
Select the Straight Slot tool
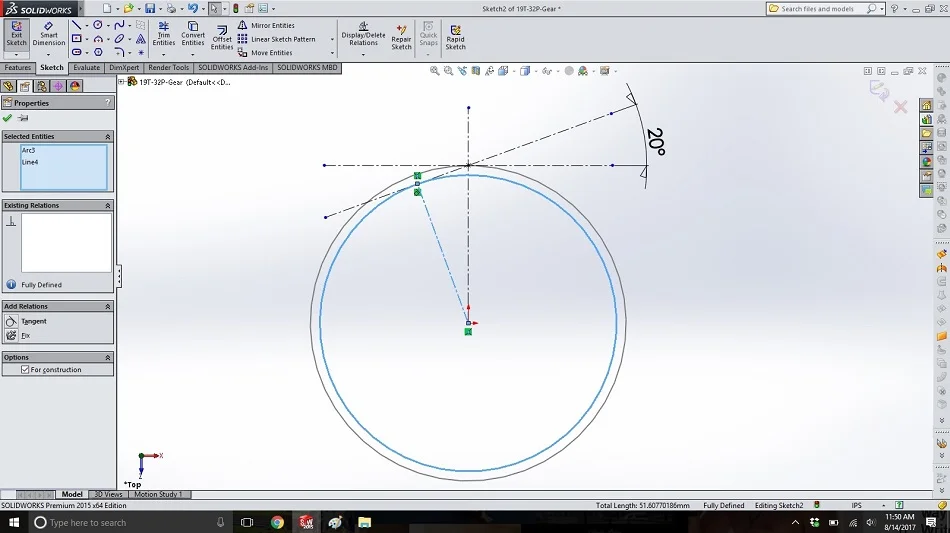[x=76, y=53]
